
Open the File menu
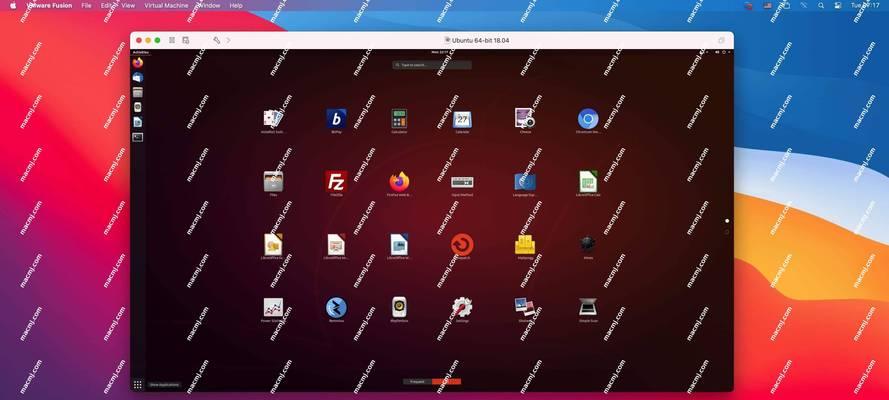tap(86, 6)
